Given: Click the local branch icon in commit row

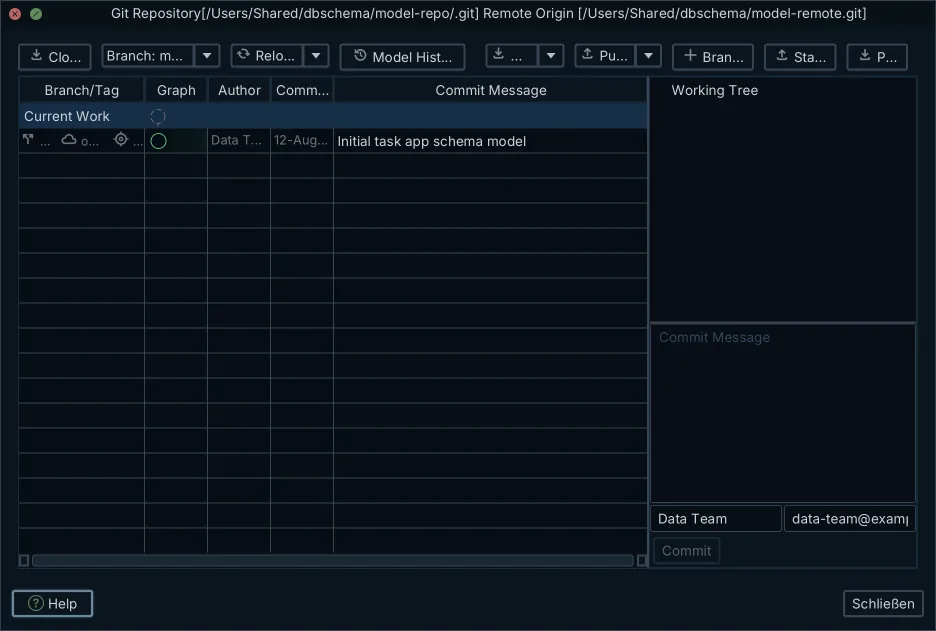Looking at the screenshot, I should 28,140.
